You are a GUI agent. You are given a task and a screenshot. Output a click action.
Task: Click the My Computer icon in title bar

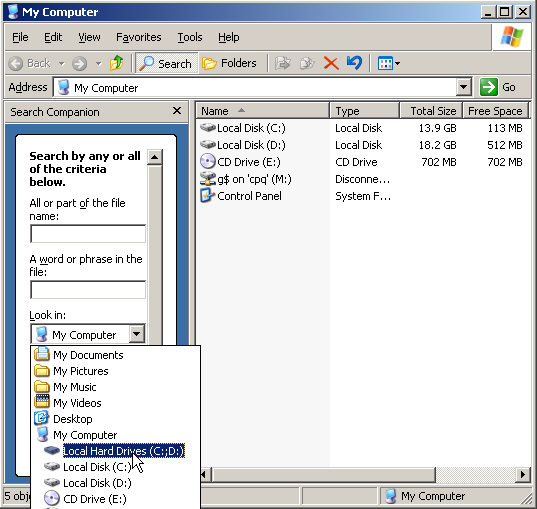click(13, 12)
